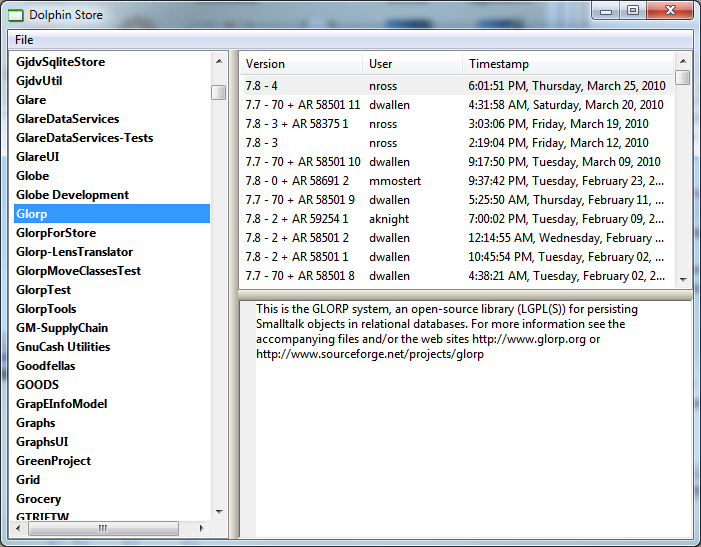The width and height of the screenshot is (701, 547).
Task: Click package list horizontal scroll left arrow
Action: tap(18, 528)
